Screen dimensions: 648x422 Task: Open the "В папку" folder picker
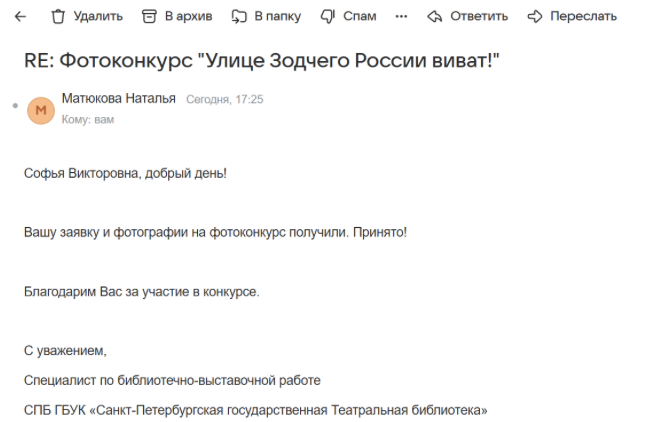coord(276,16)
